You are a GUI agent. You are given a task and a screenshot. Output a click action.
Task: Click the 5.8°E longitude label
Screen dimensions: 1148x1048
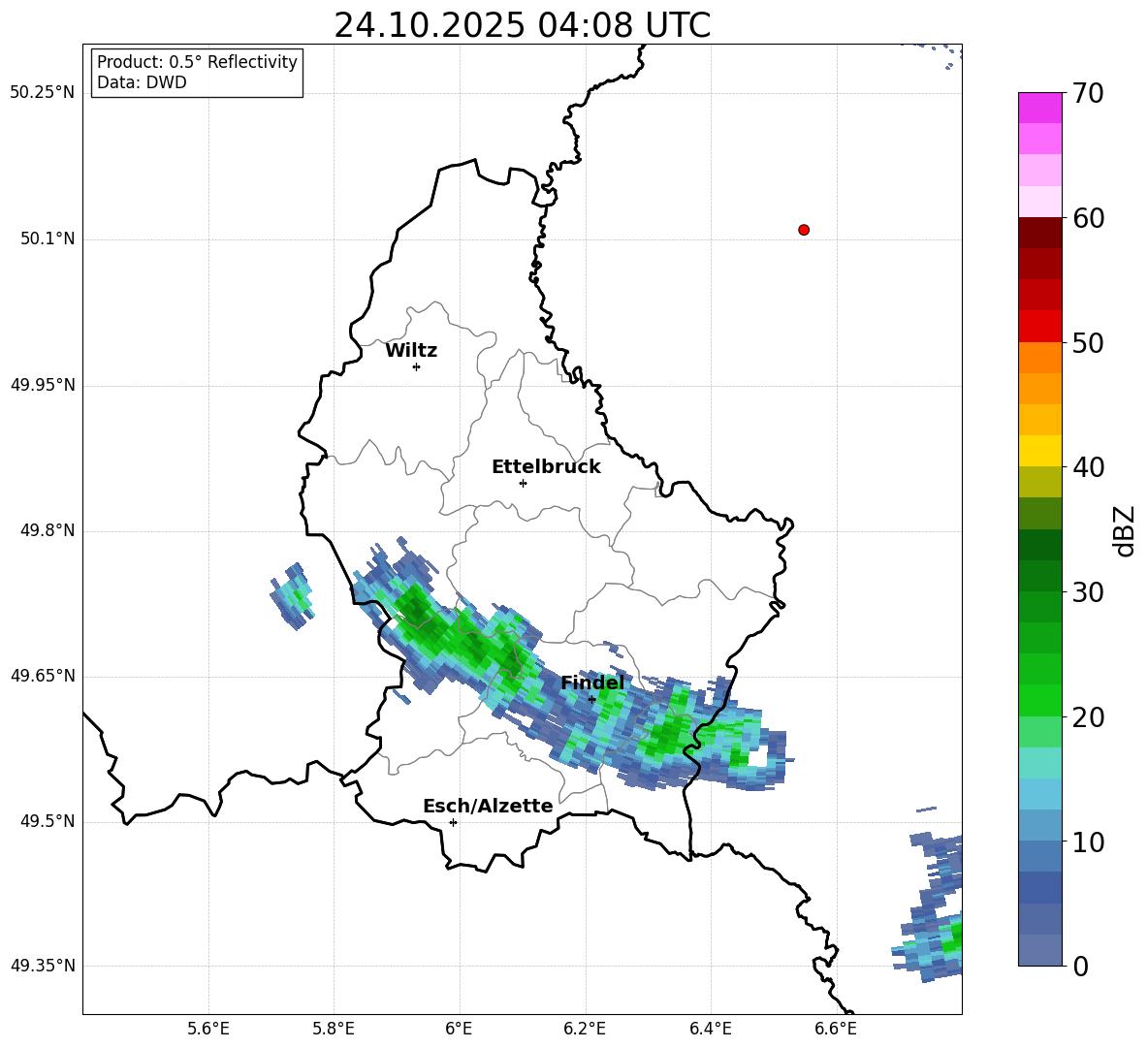click(x=334, y=1029)
